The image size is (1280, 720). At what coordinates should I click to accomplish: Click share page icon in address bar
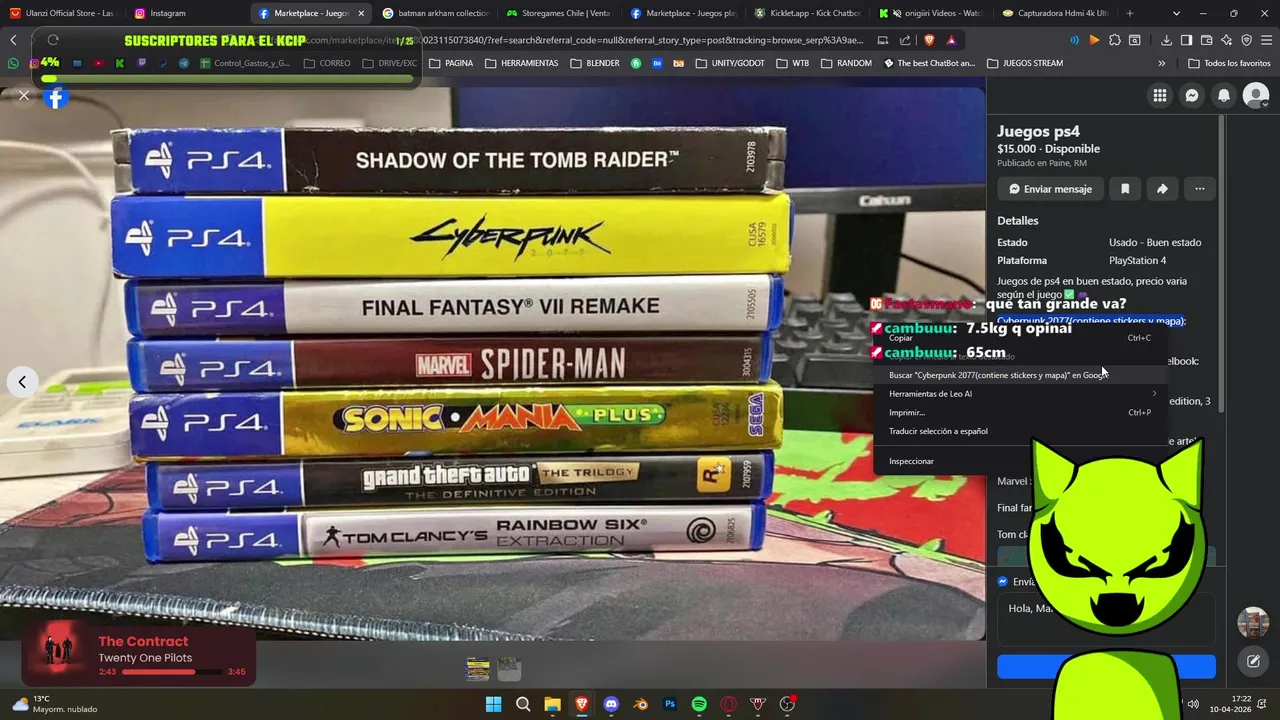click(x=905, y=40)
